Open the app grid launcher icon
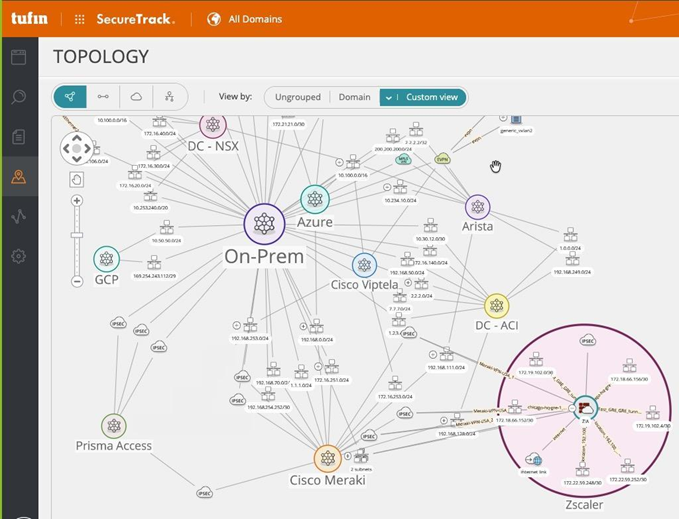 79,19
